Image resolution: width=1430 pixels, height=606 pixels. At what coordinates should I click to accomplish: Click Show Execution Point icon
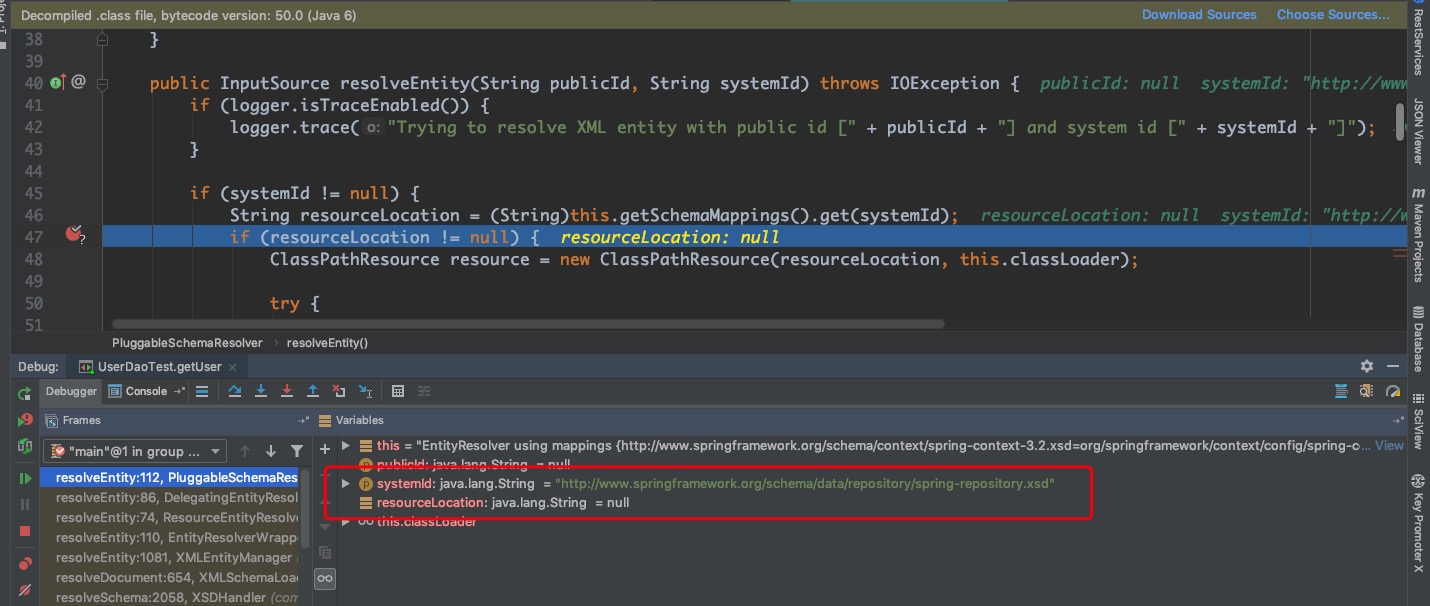point(202,391)
